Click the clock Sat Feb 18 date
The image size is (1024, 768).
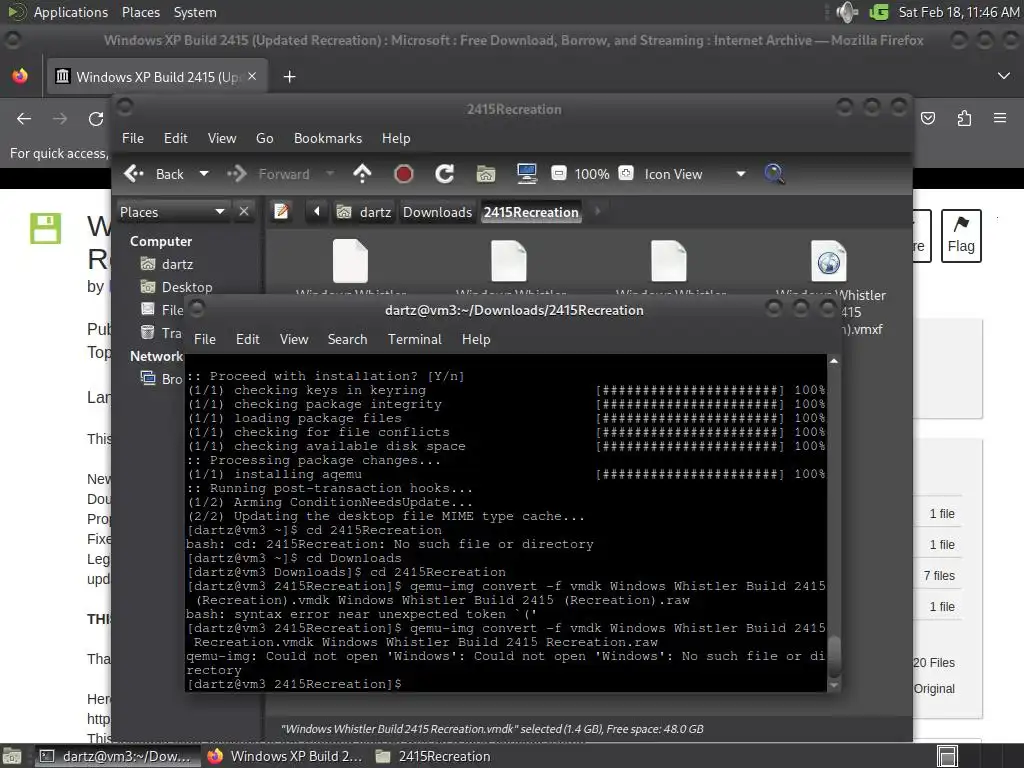(958, 12)
